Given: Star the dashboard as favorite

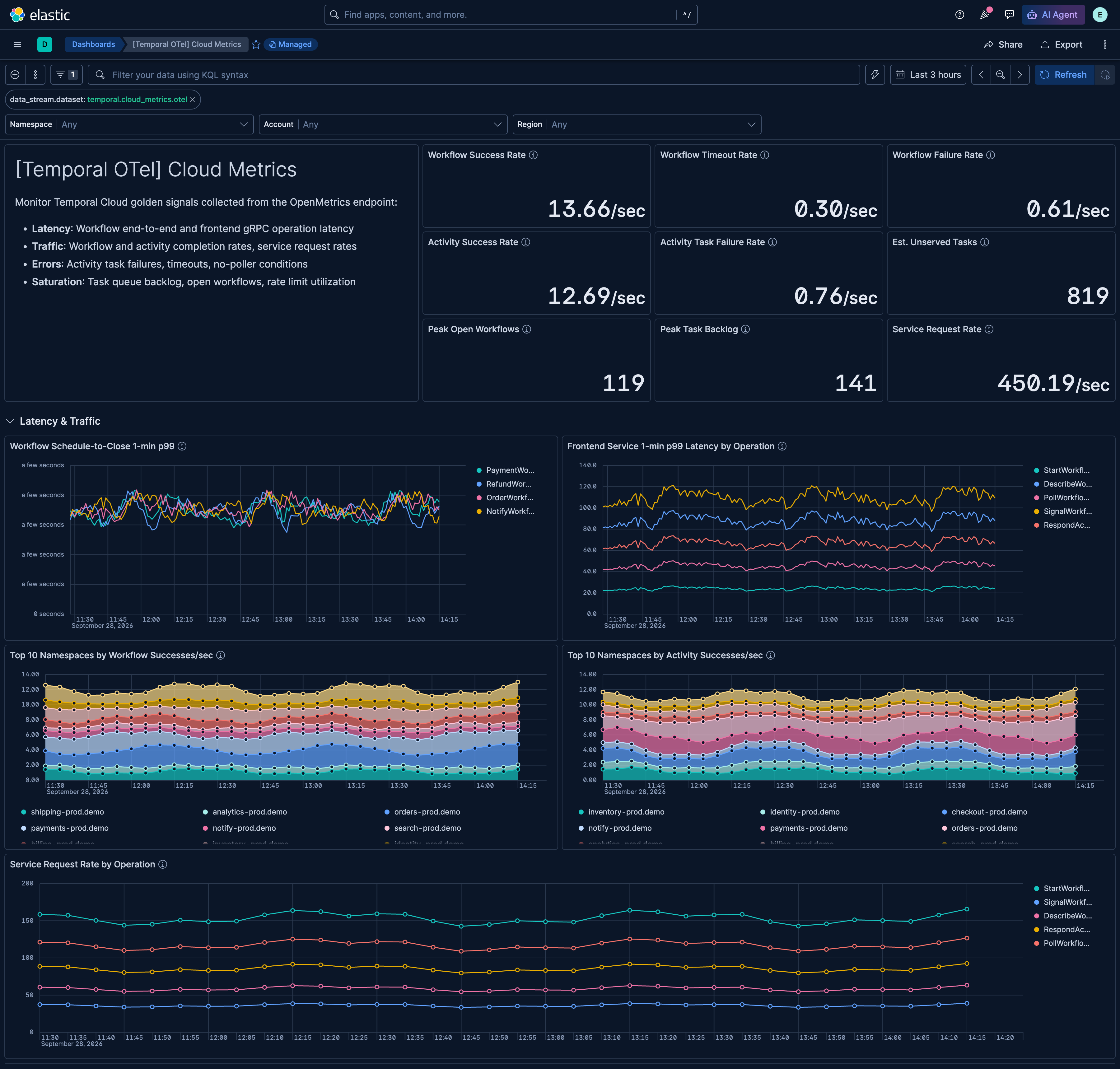Looking at the screenshot, I should (x=256, y=44).
